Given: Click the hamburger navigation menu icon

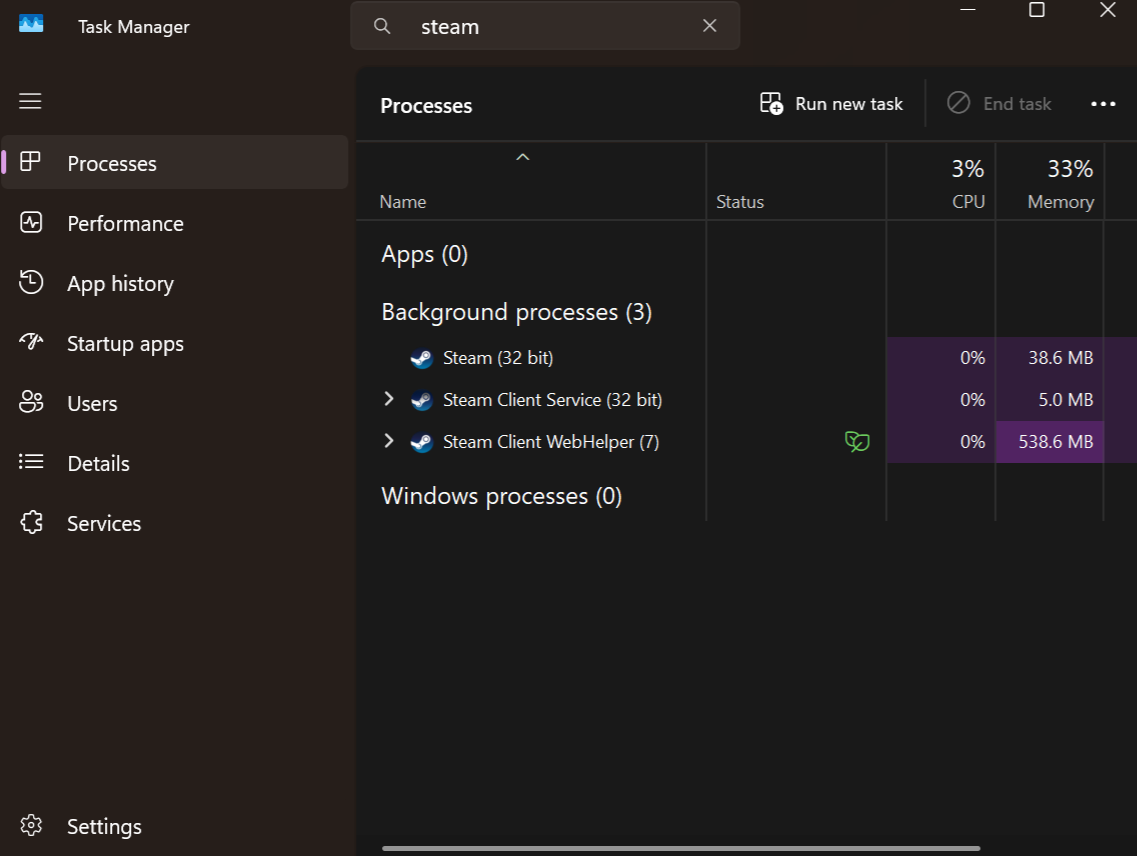Looking at the screenshot, I should pyautogui.click(x=30, y=101).
